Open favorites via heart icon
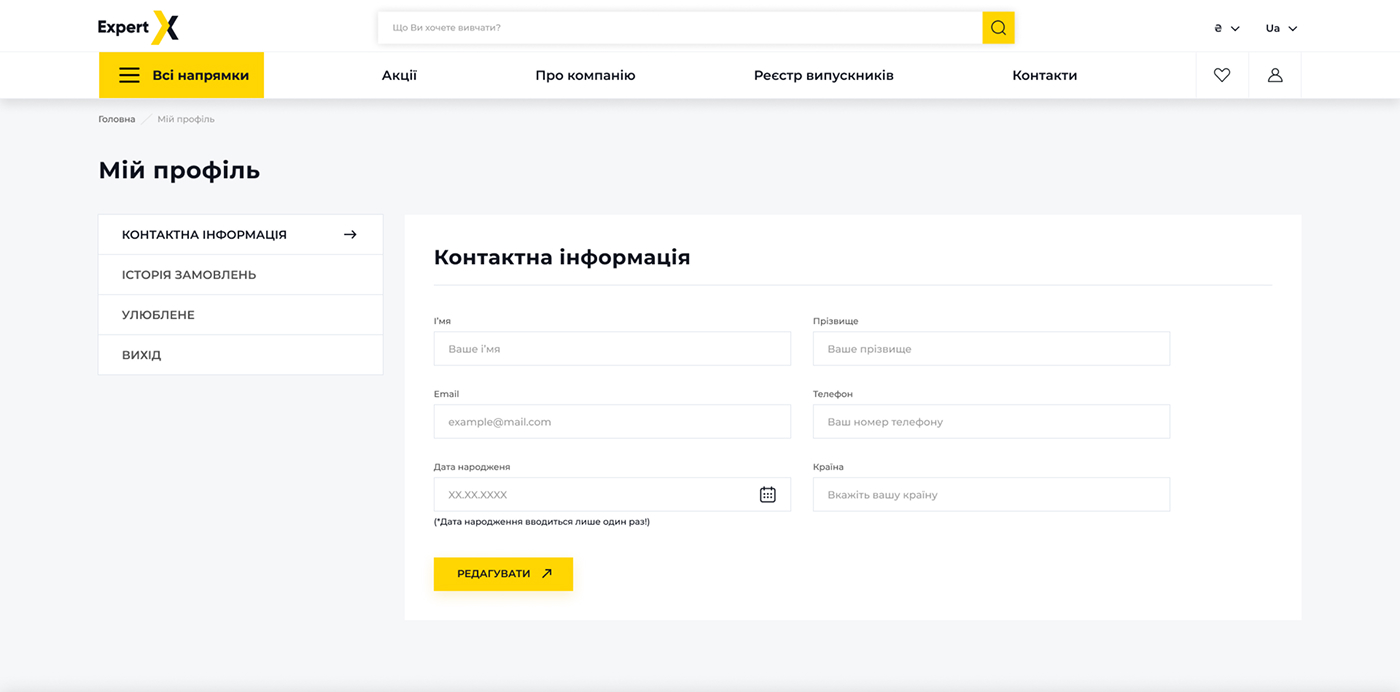The image size is (1400, 692). point(1222,75)
